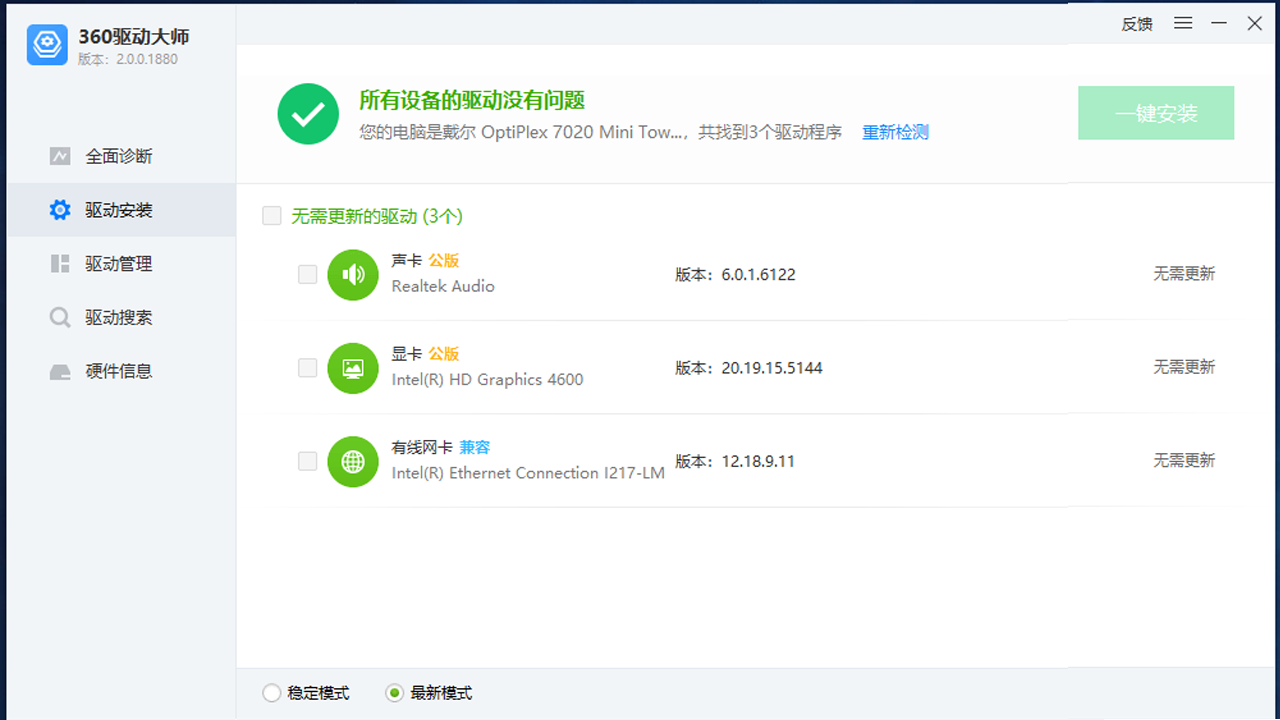Click the display icon for Intel HD Graphics 4600
The image size is (1280, 720).
pos(353,368)
